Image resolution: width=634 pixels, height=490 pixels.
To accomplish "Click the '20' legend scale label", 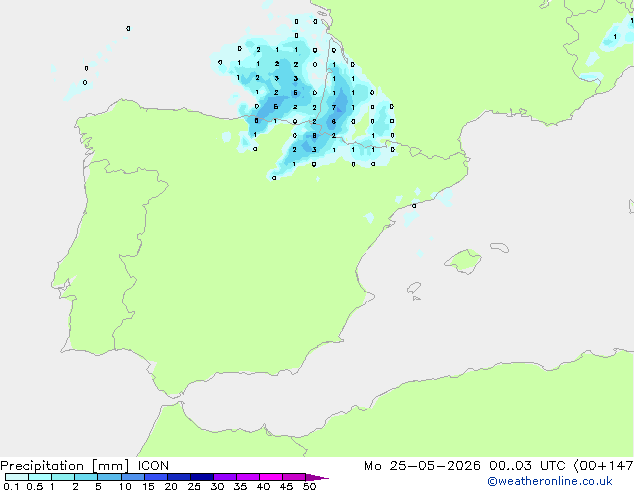I will tap(171, 486).
